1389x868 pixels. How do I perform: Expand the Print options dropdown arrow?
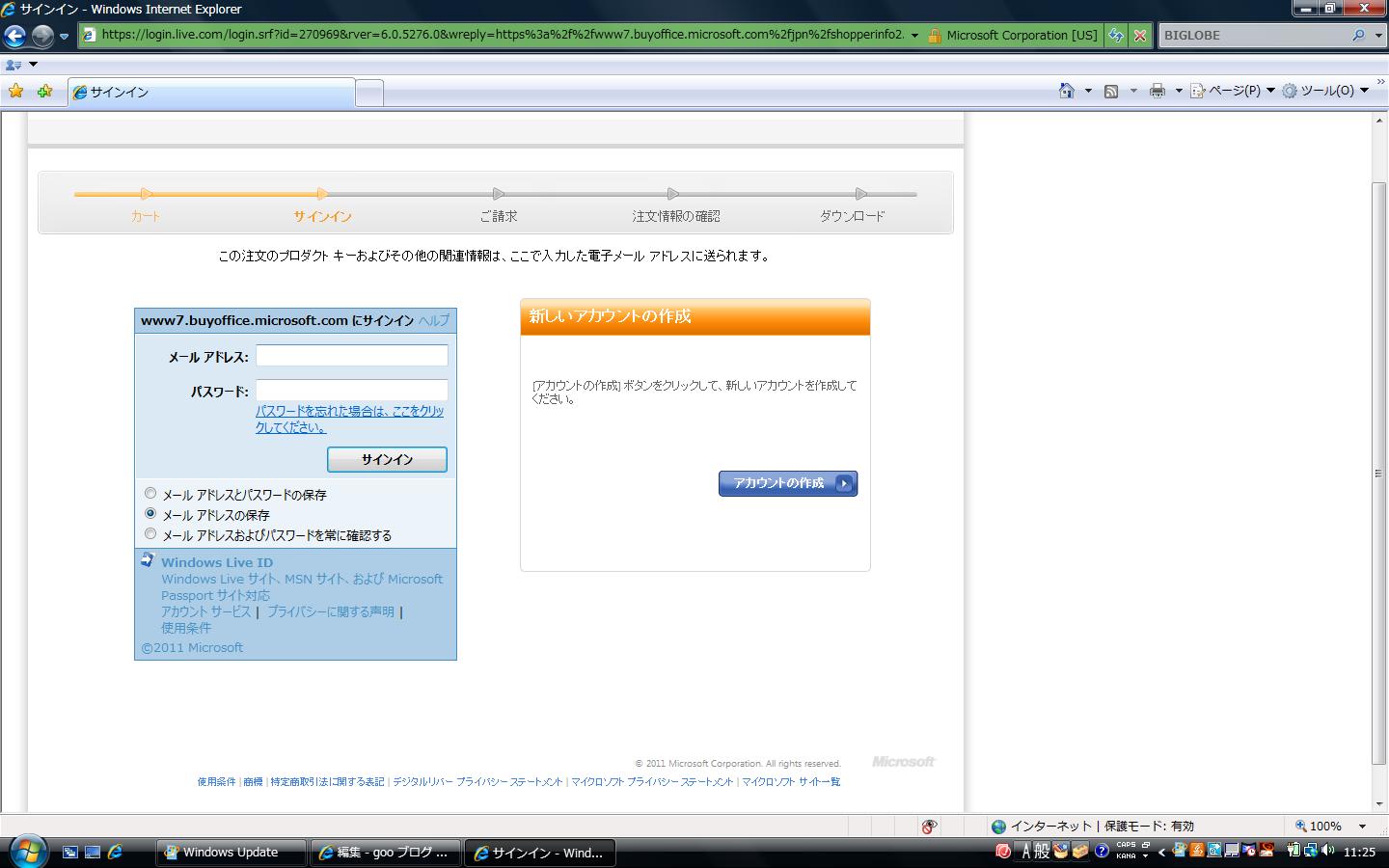pos(1178,91)
